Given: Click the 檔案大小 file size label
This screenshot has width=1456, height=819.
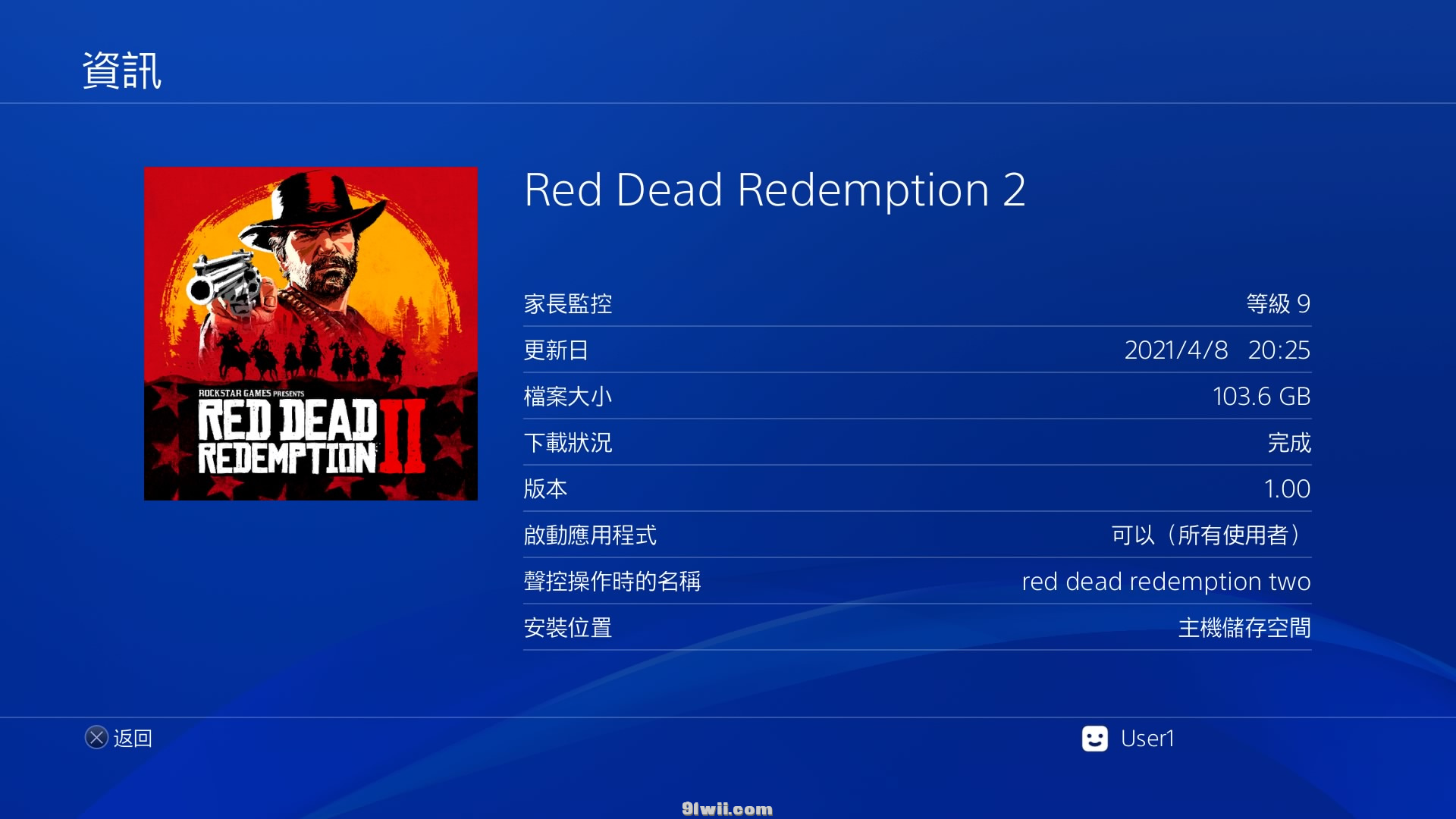Looking at the screenshot, I should tap(568, 397).
